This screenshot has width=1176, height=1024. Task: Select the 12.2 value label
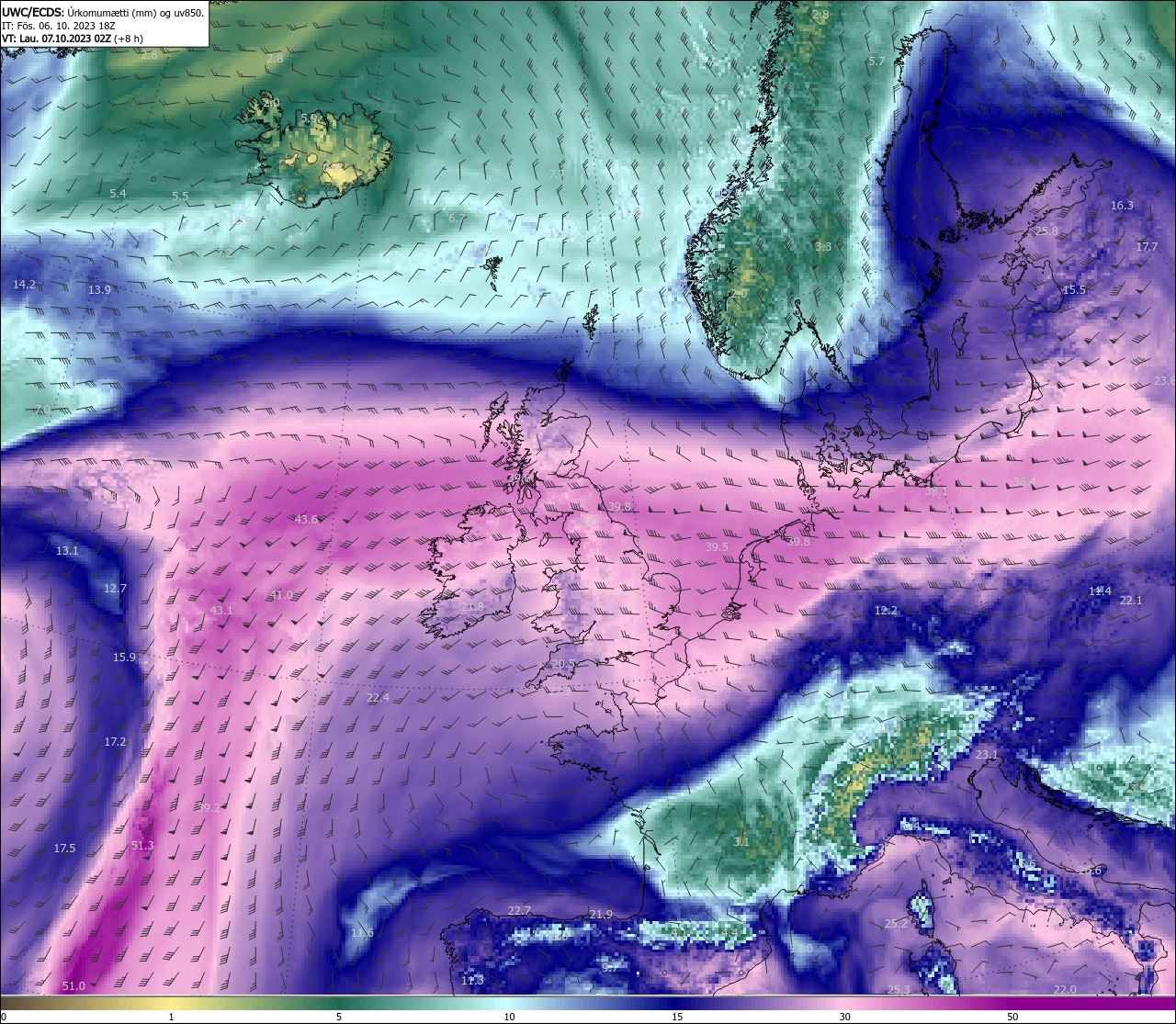coord(886,611)
